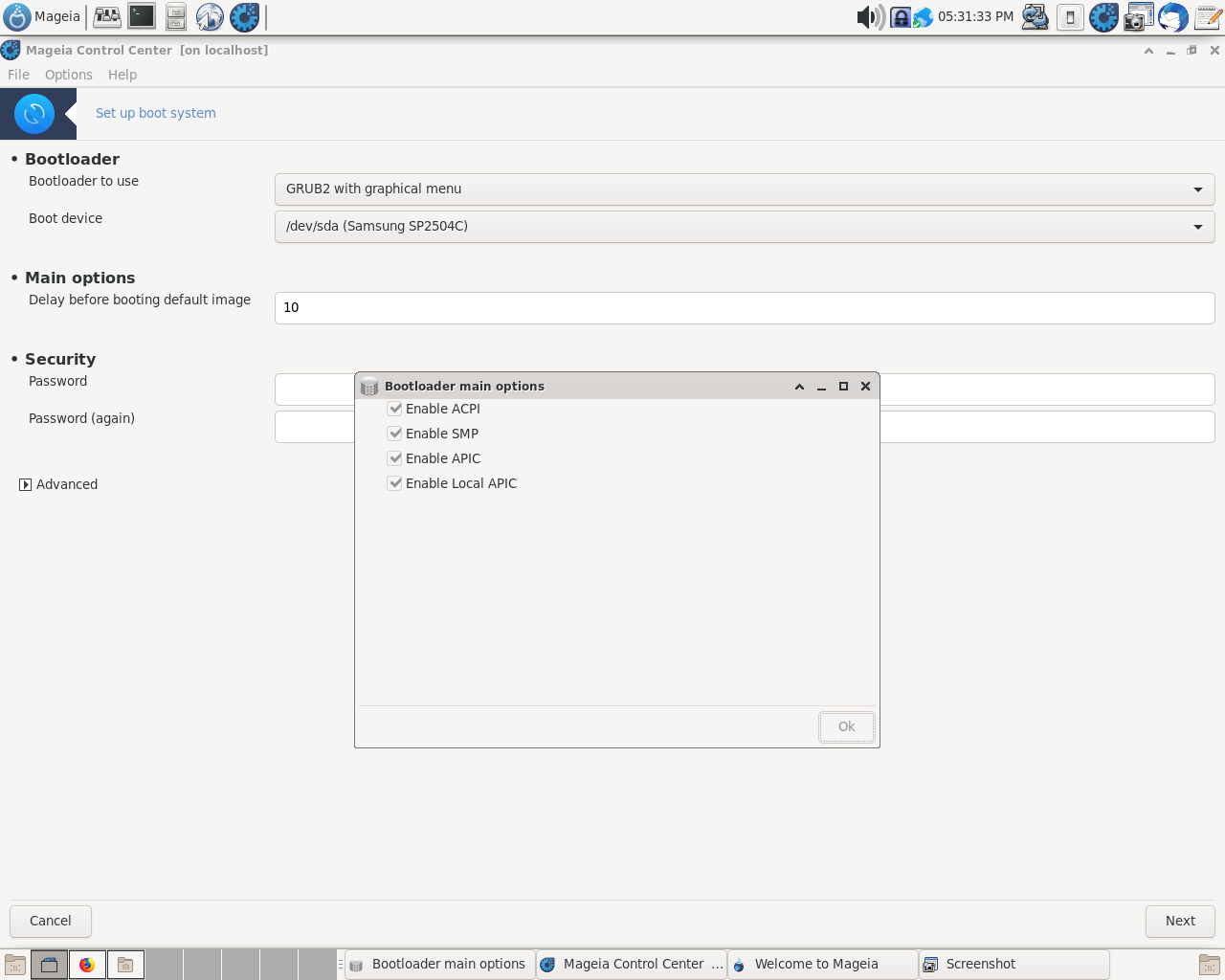1225x980 pixels.
Task: Select the second workspace in pager
Action: tap(202, 965)
